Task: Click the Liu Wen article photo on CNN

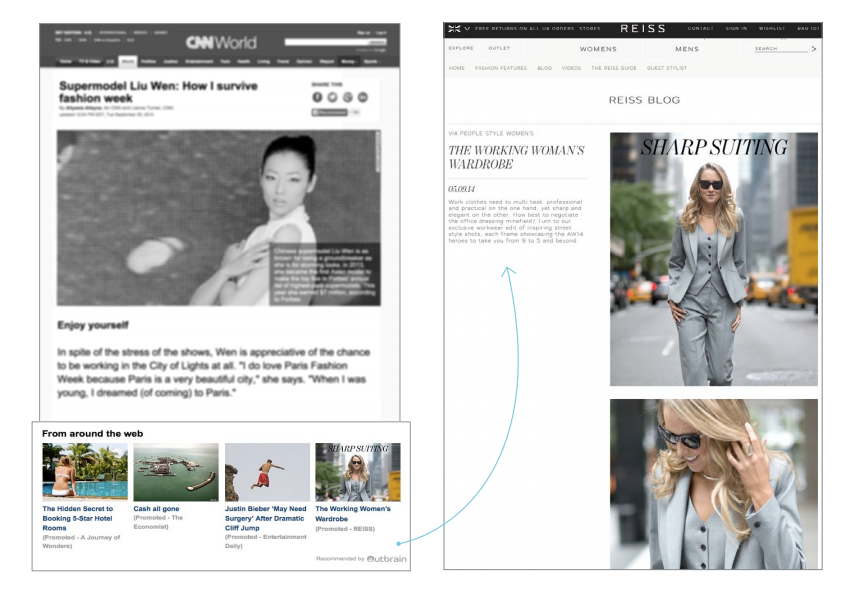Action: (219, 218)
